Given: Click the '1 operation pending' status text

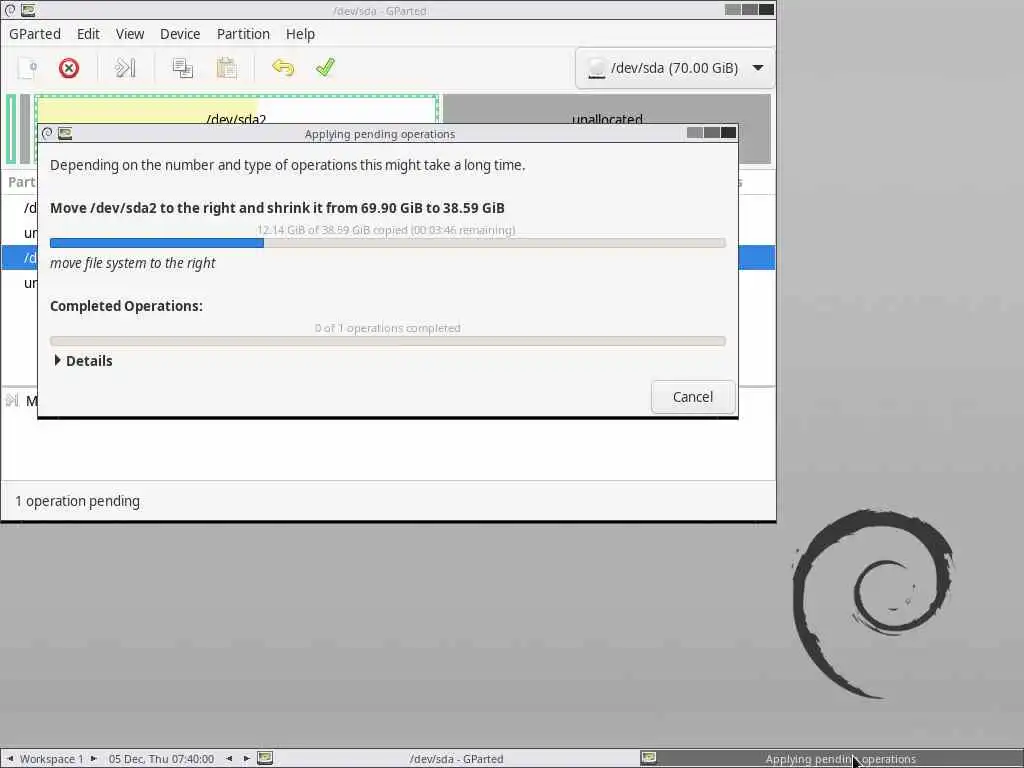Looking at the screenshot, I should click(77, 501).
